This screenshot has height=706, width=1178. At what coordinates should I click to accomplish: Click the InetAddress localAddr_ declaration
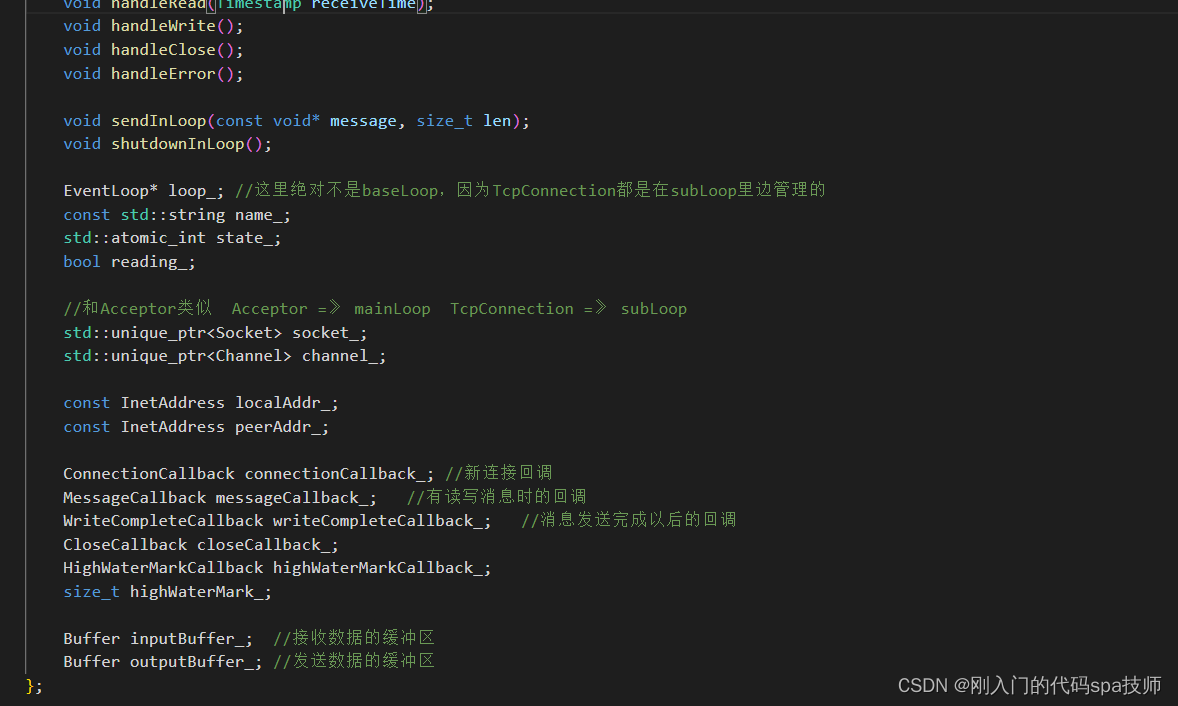[201, 403]
